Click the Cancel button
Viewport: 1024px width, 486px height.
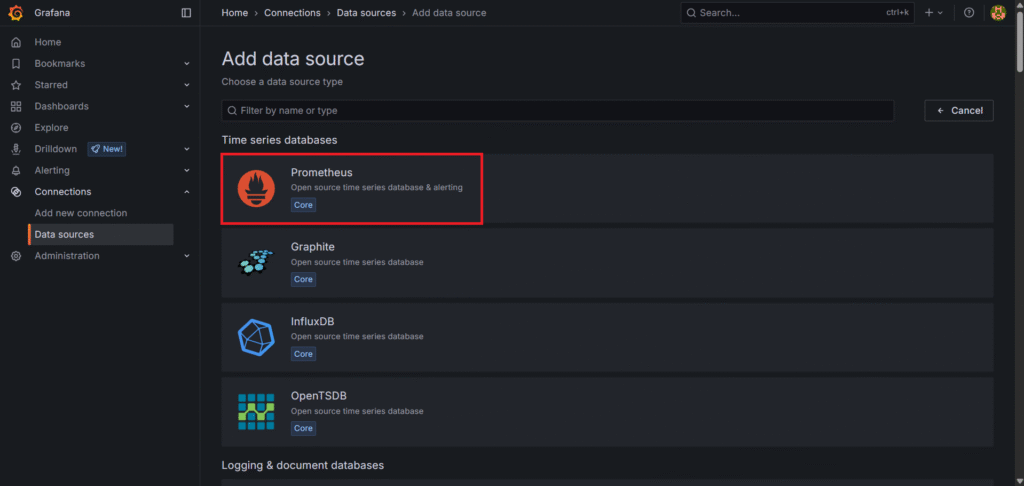click(x=959, y=110)
